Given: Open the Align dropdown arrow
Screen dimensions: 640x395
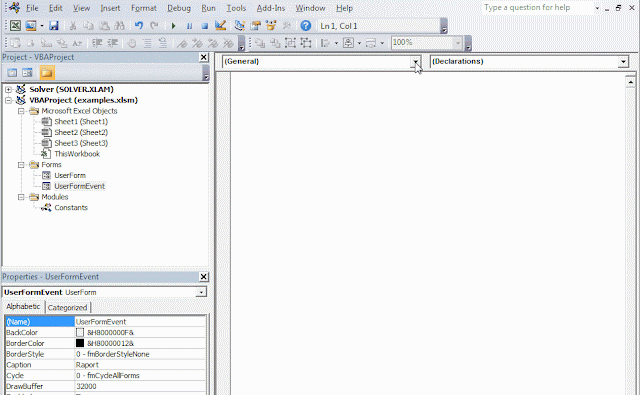Looking at the screenshot, I should [336, 43].
